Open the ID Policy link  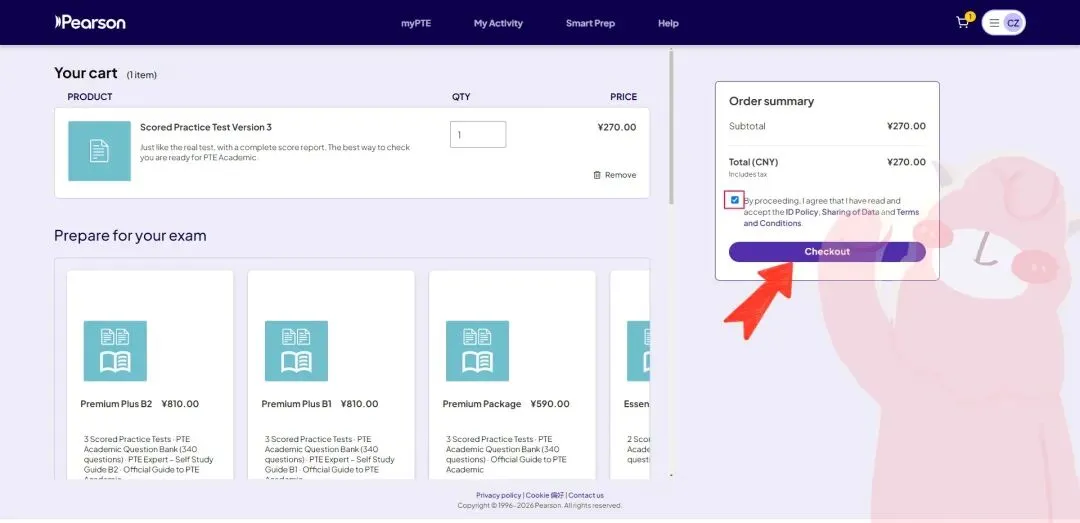coord(802,212)
